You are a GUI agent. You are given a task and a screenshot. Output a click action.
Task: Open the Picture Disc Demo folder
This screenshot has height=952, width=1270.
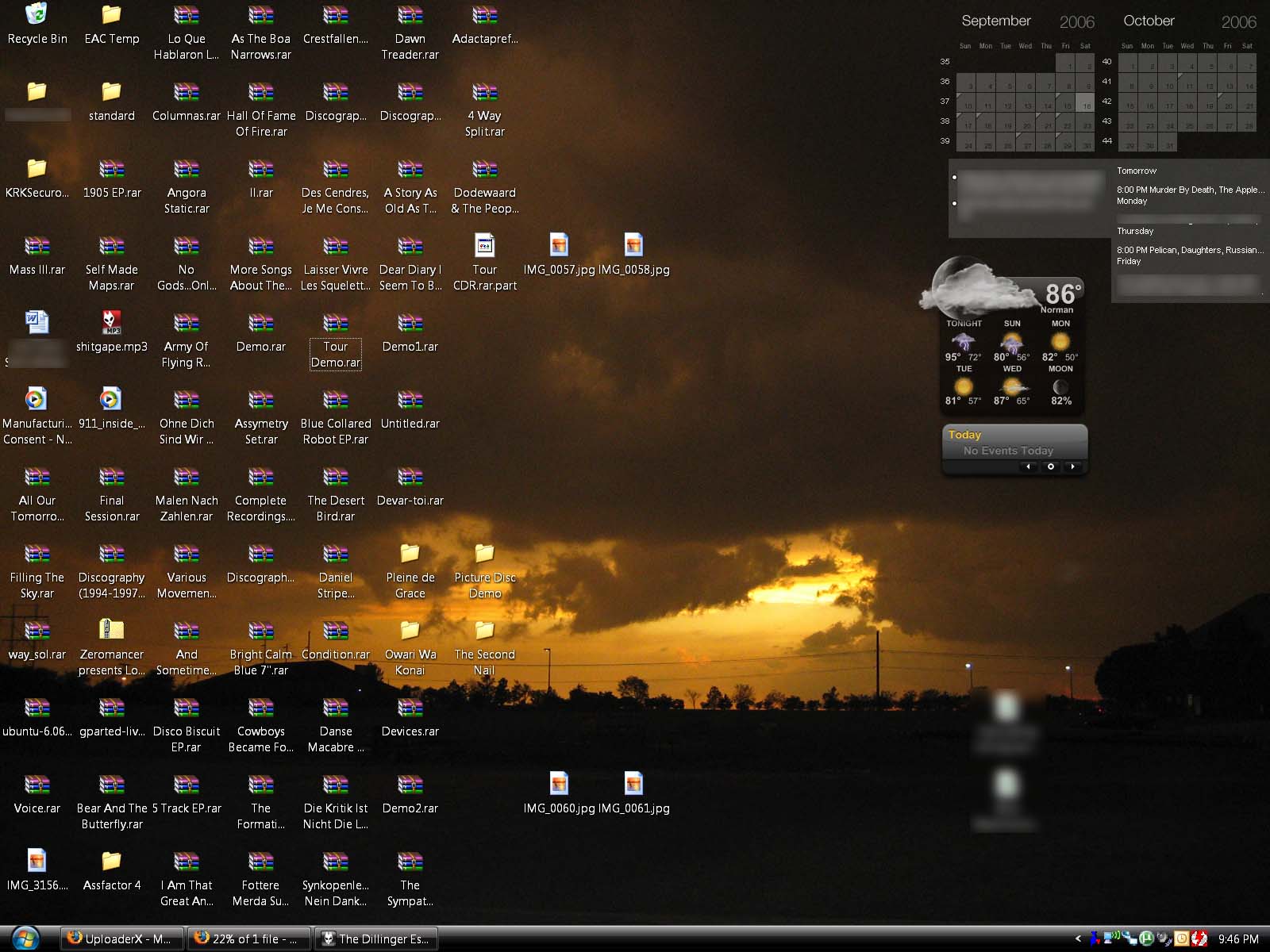pyautogui.click(x=484, y=570)
